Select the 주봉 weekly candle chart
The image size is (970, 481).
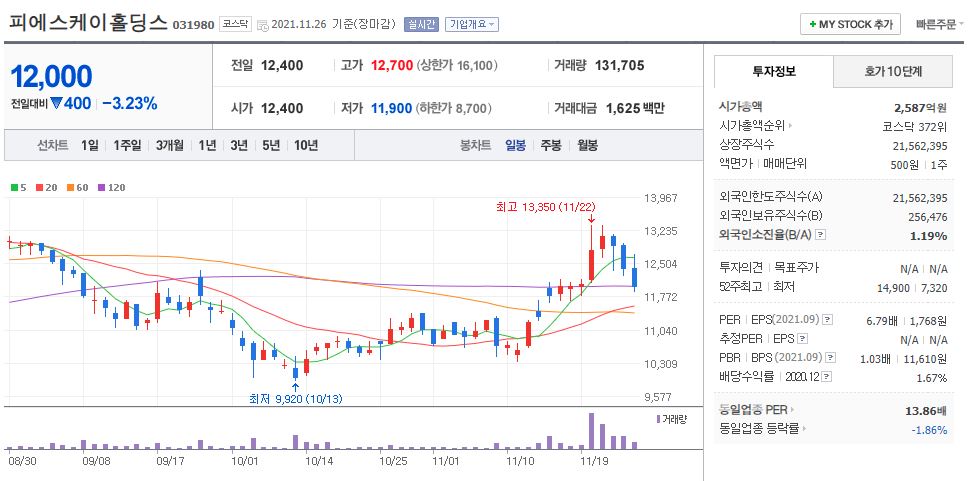click(551, 145)
